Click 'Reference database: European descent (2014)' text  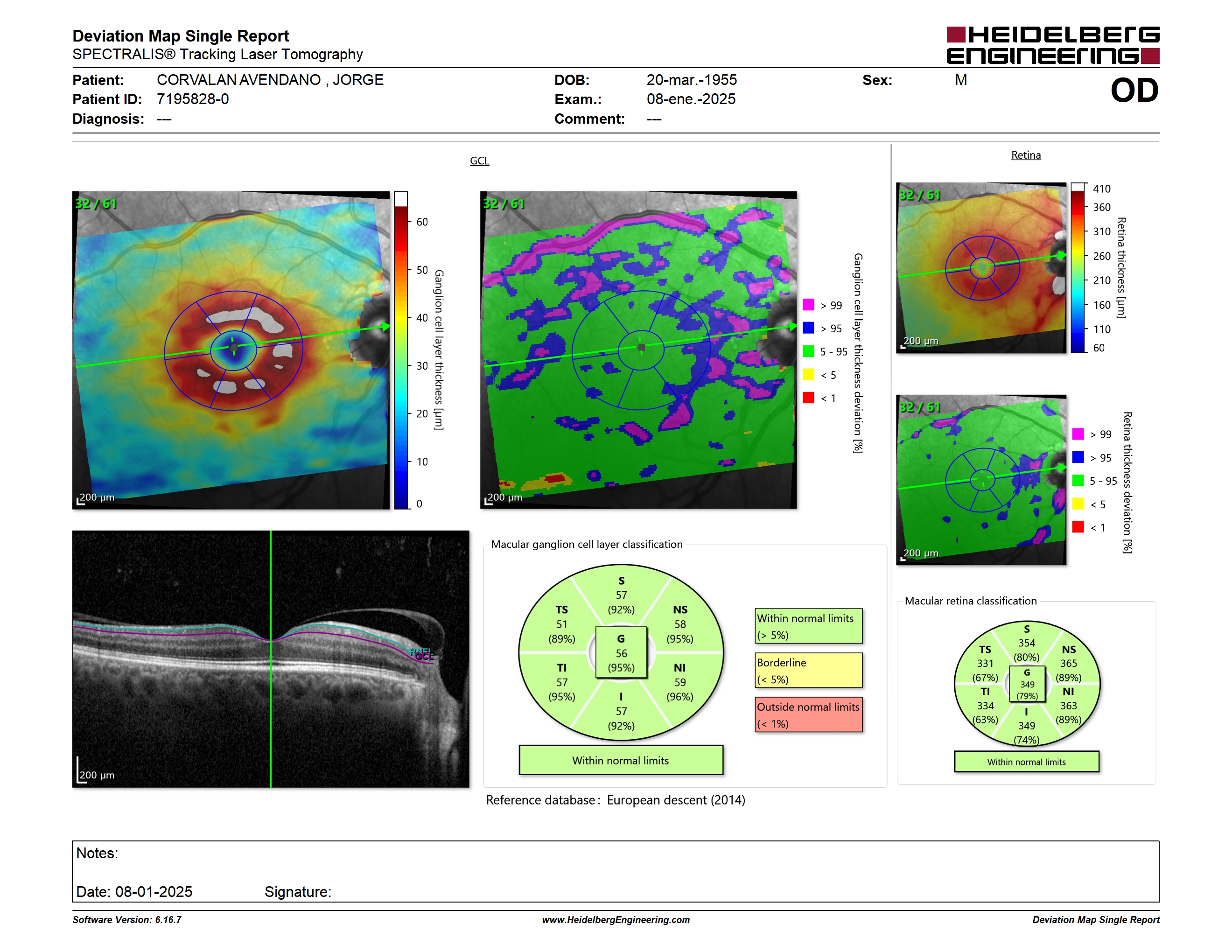[616, 800]
